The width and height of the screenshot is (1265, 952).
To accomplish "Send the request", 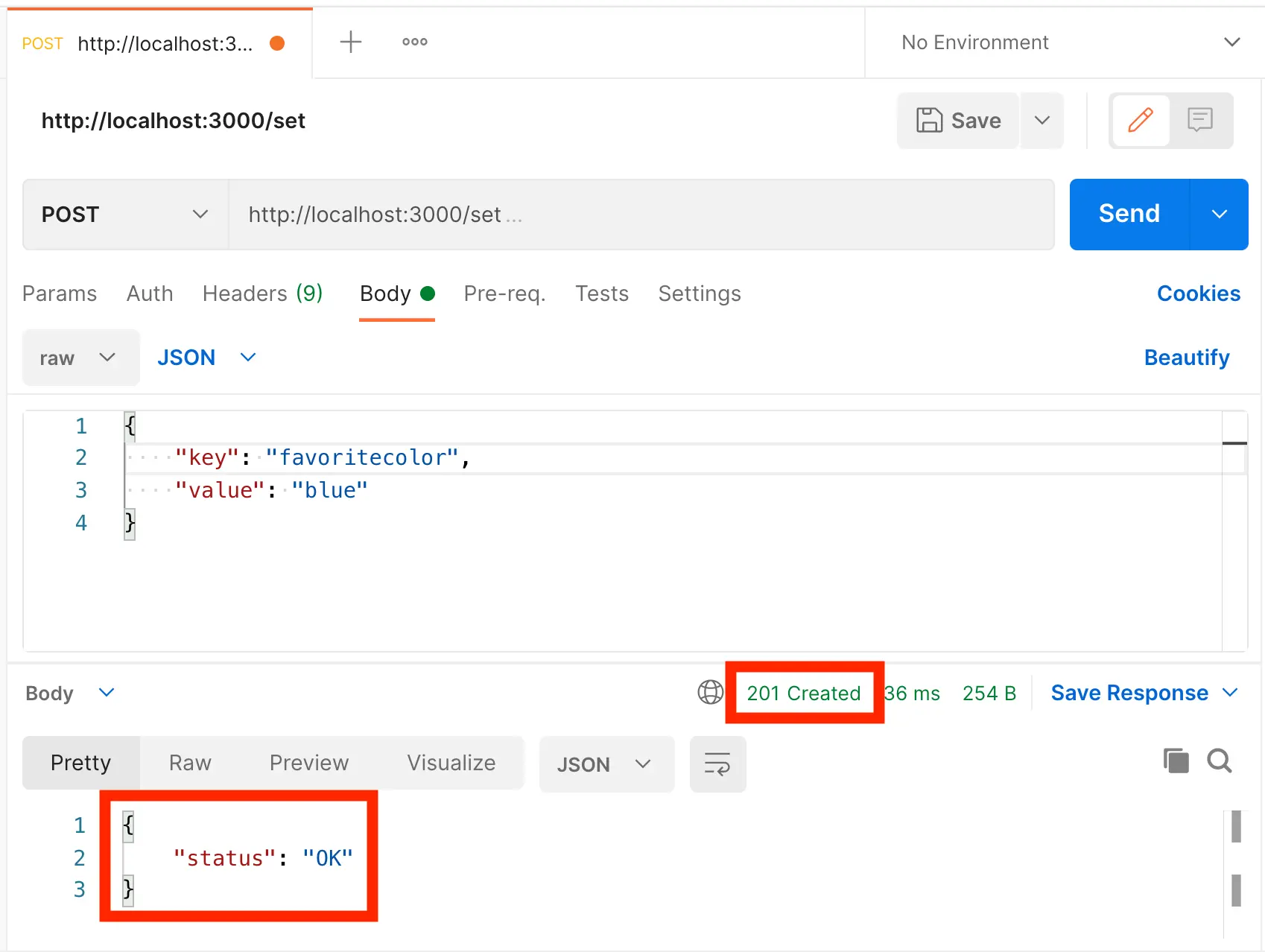I will tap(1129, 214).
